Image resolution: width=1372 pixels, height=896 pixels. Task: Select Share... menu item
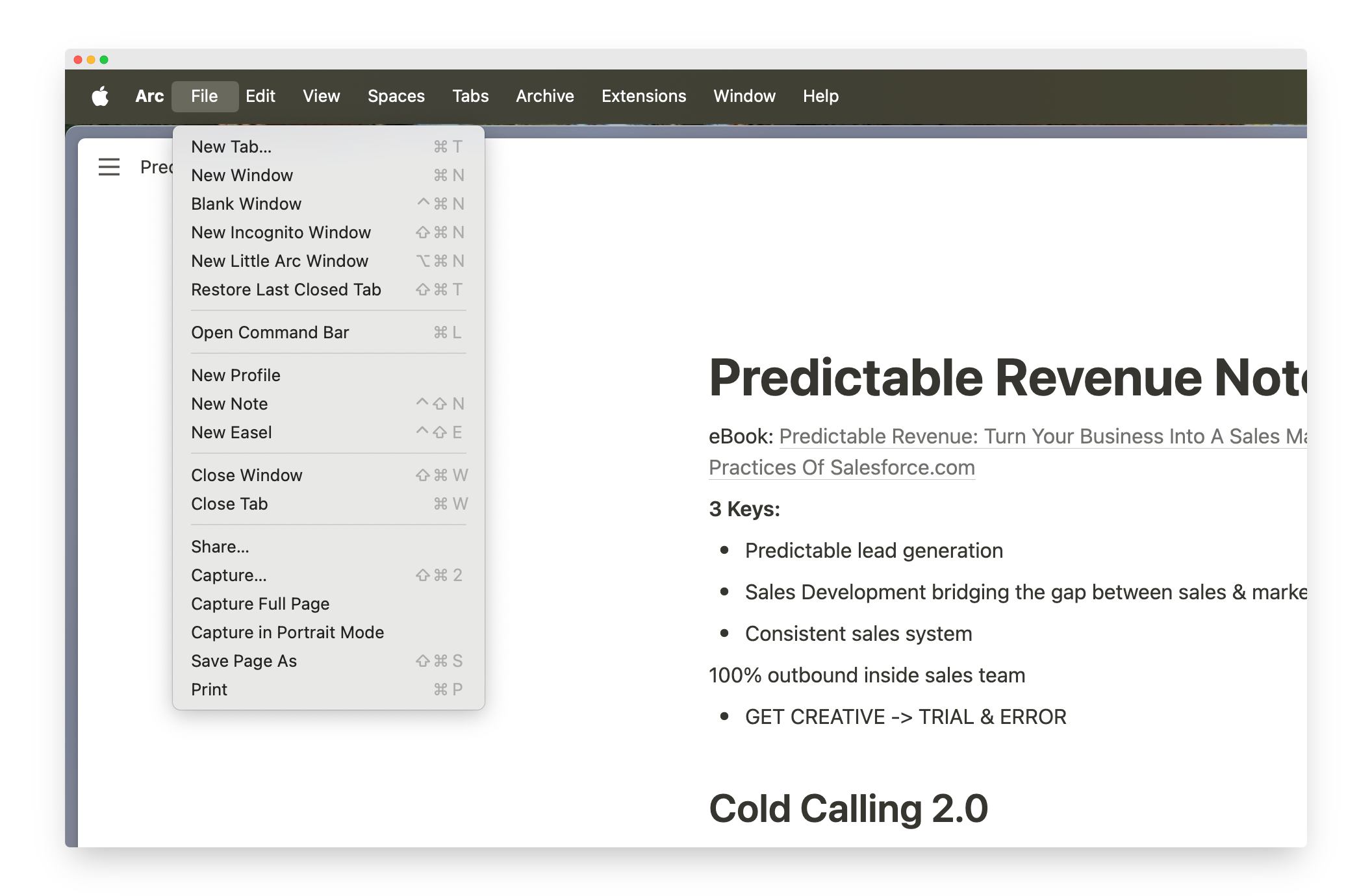[x=329, y=547]
